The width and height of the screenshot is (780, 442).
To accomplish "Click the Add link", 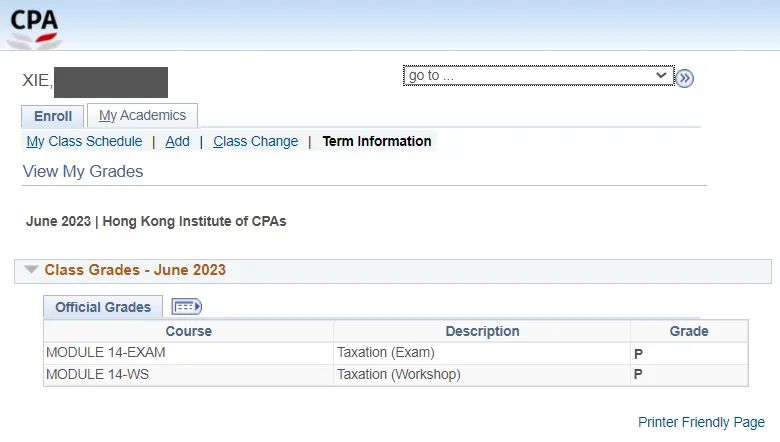I will click(x=177, y=141).
